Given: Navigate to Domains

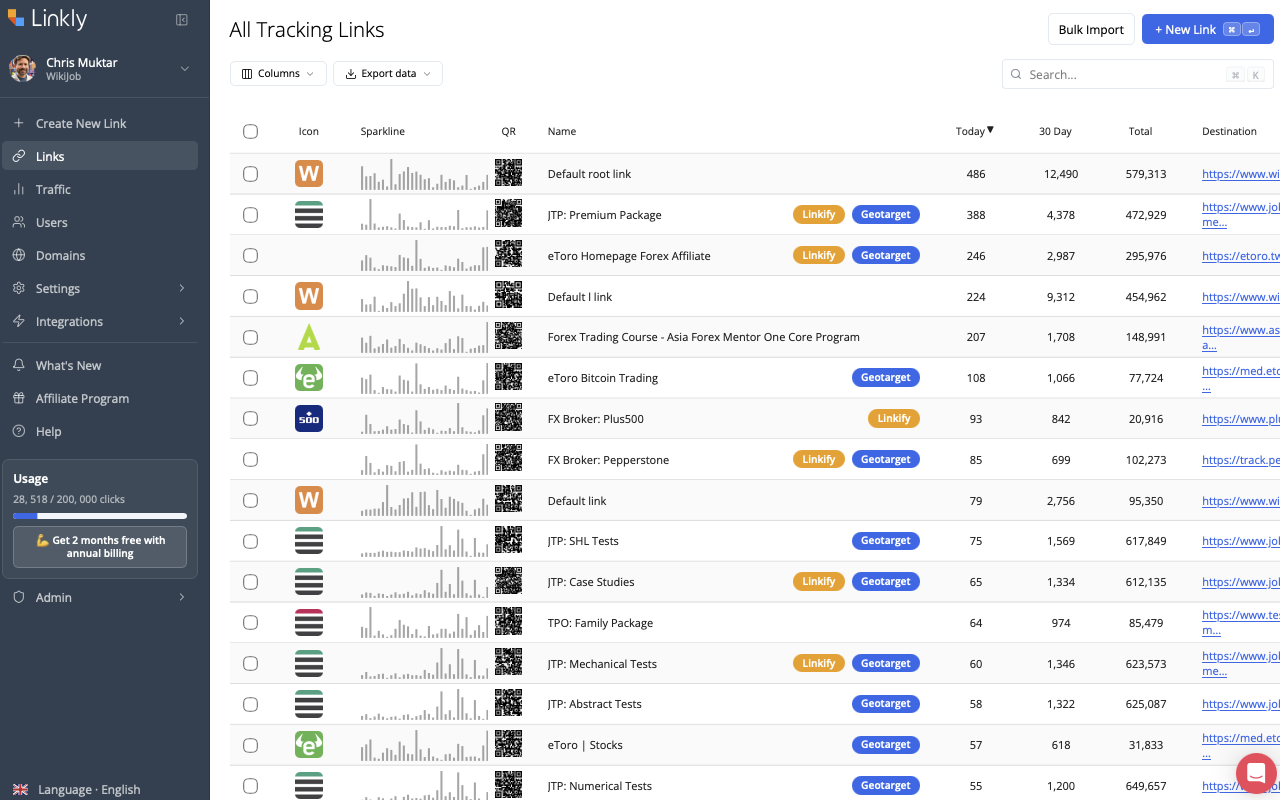Looking at the screenshot, I should coord(100,255).
